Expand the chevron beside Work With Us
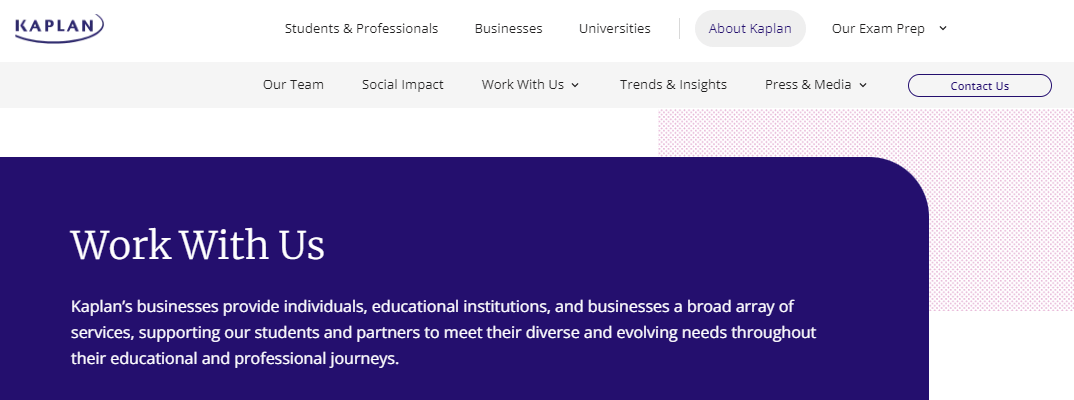 click(x=575, y=85)
